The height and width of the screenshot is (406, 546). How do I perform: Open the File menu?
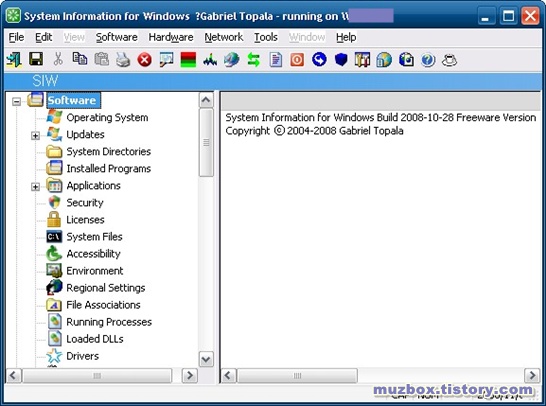pyautogui.click(x=16, y=37)
